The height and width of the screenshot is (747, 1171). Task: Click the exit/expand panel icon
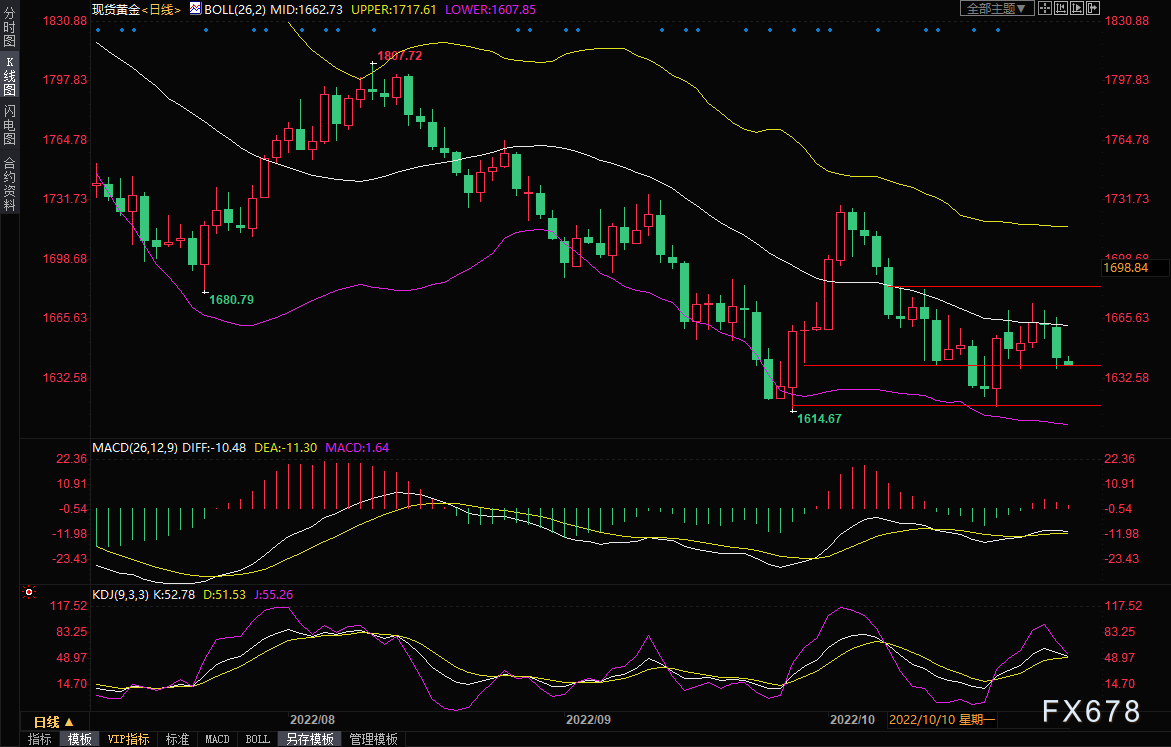click(1093, 8)
